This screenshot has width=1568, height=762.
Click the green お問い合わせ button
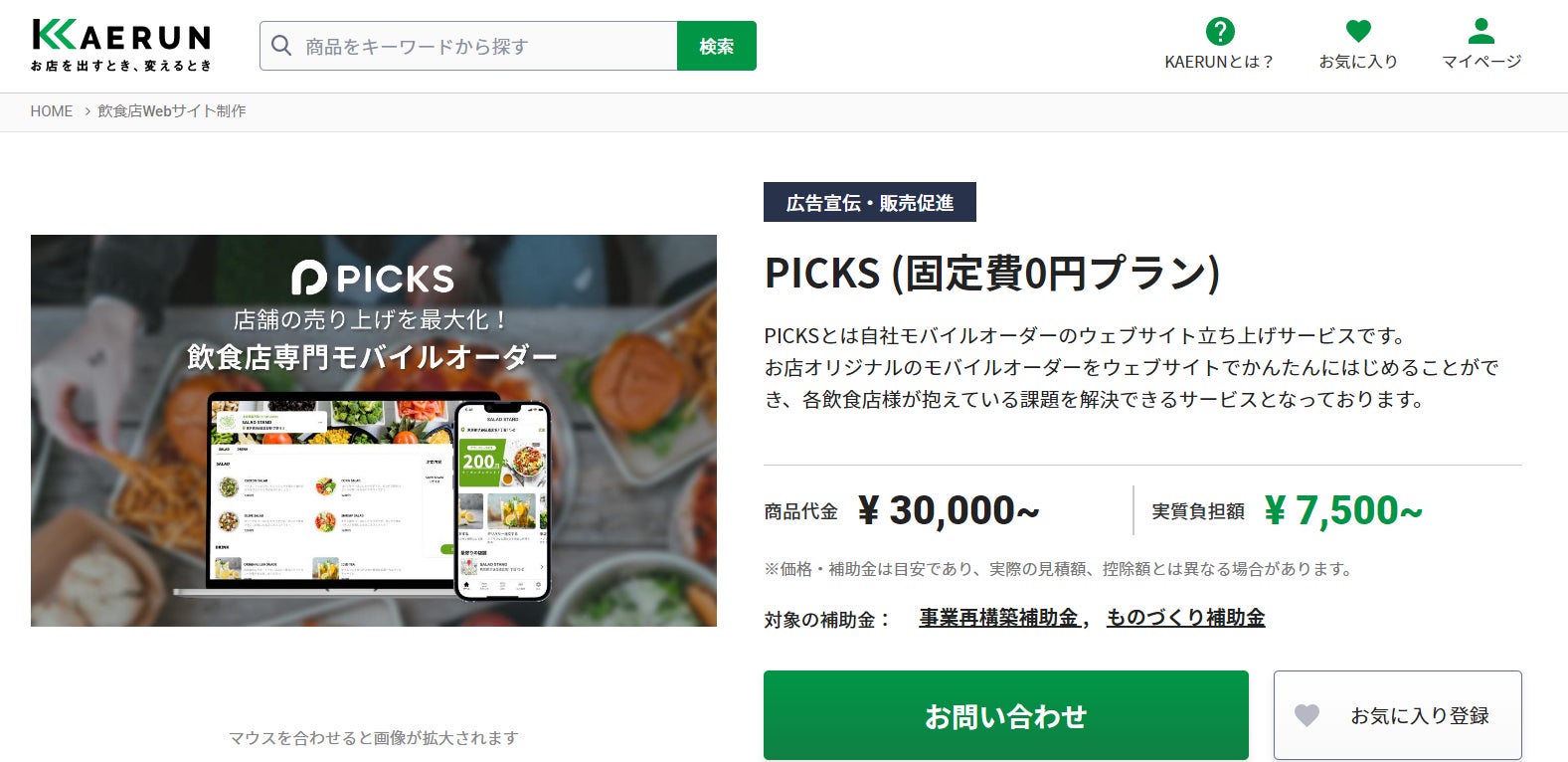(x=1006, y=715)
